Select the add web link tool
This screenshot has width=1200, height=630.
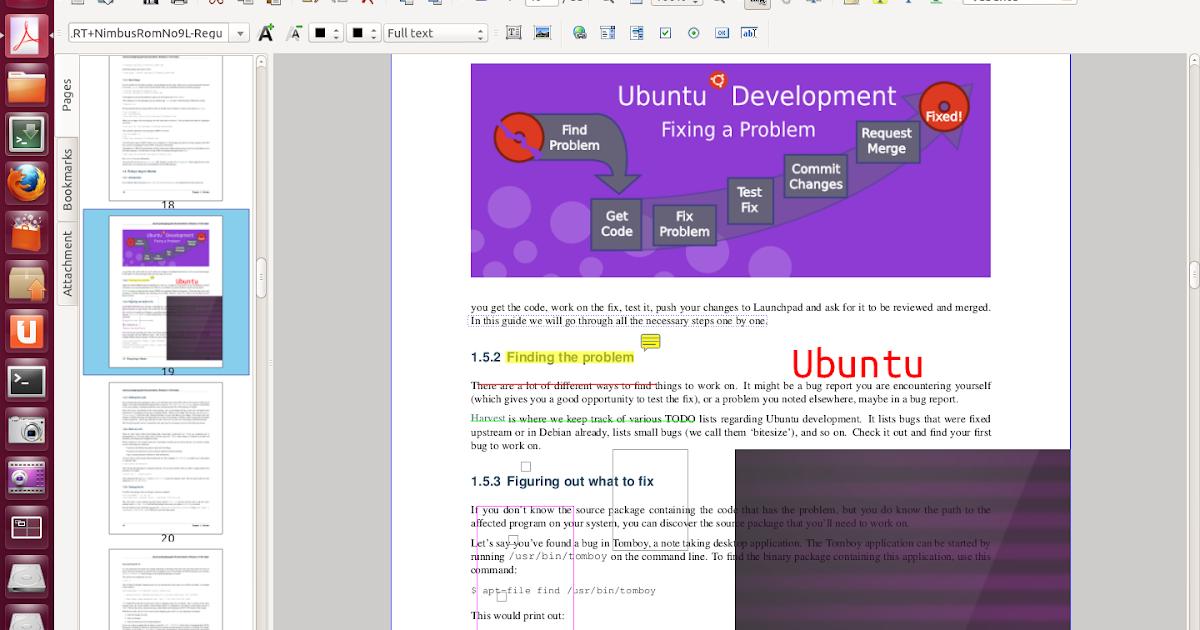580,33
